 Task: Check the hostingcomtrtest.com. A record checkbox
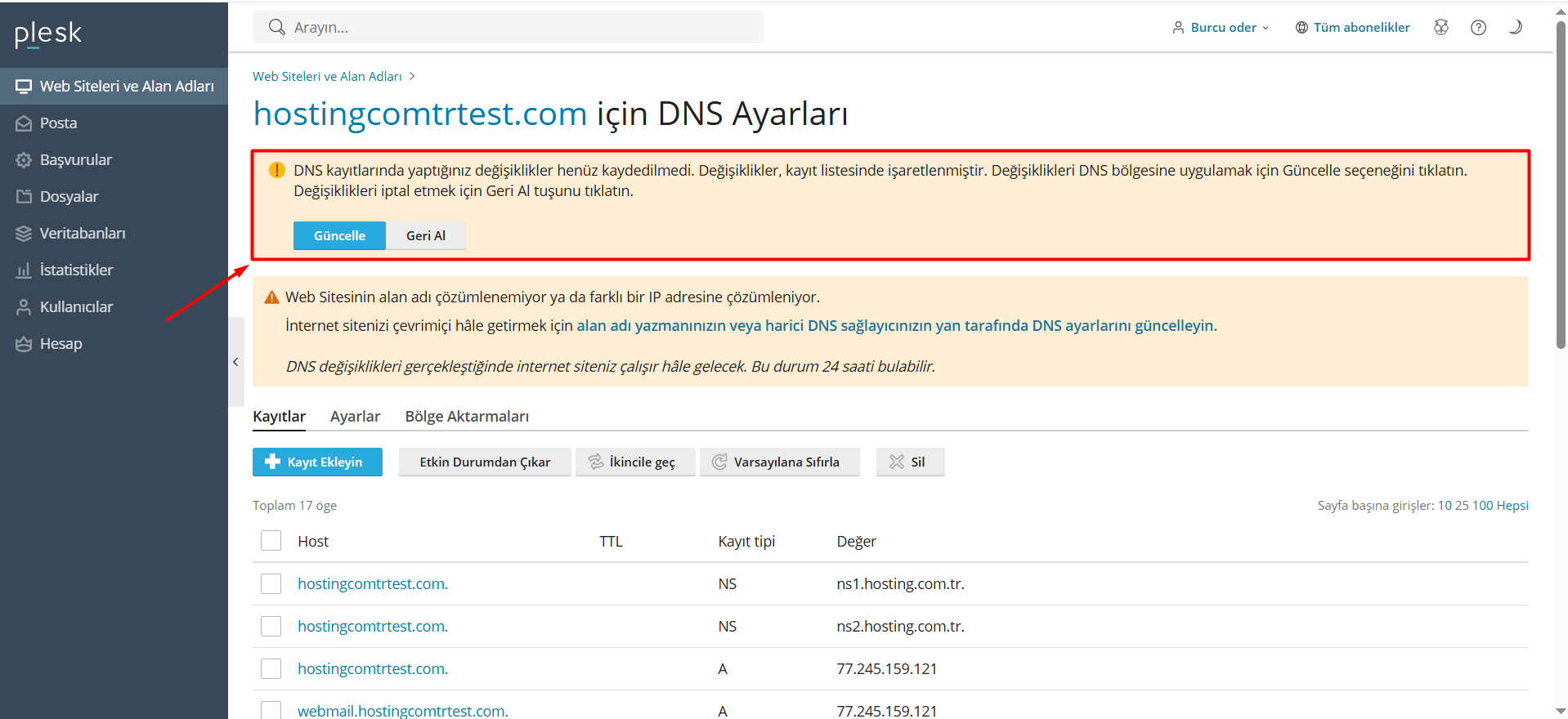pos(271,668)
